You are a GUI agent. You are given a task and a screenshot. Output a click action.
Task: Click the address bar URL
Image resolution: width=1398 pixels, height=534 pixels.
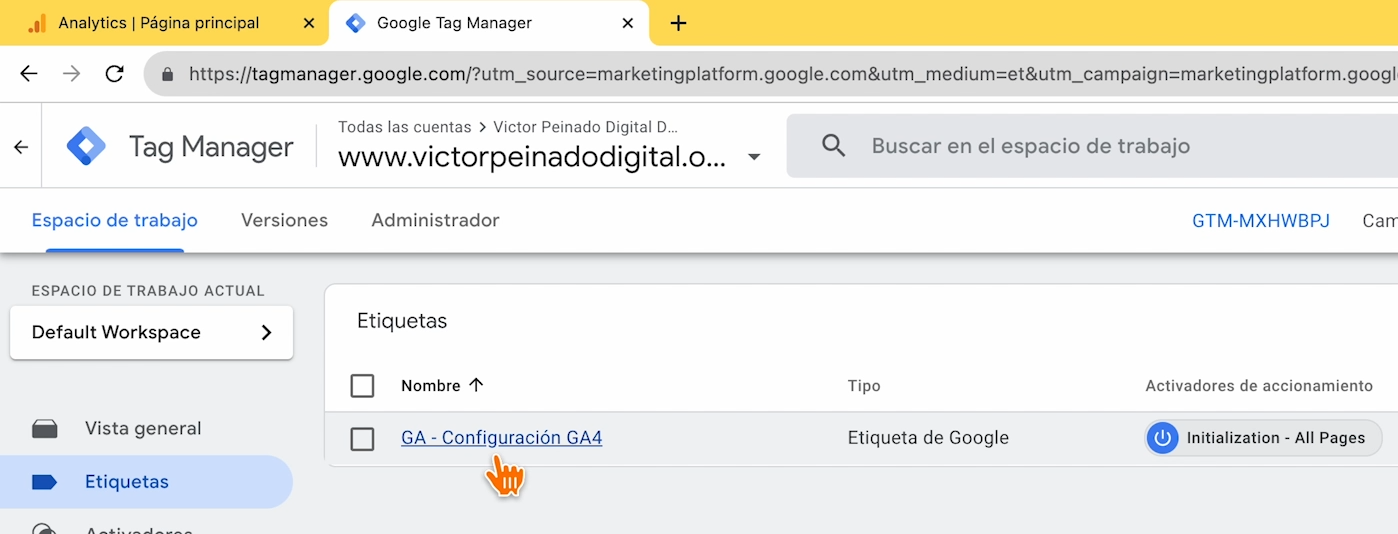pos(792,74)
